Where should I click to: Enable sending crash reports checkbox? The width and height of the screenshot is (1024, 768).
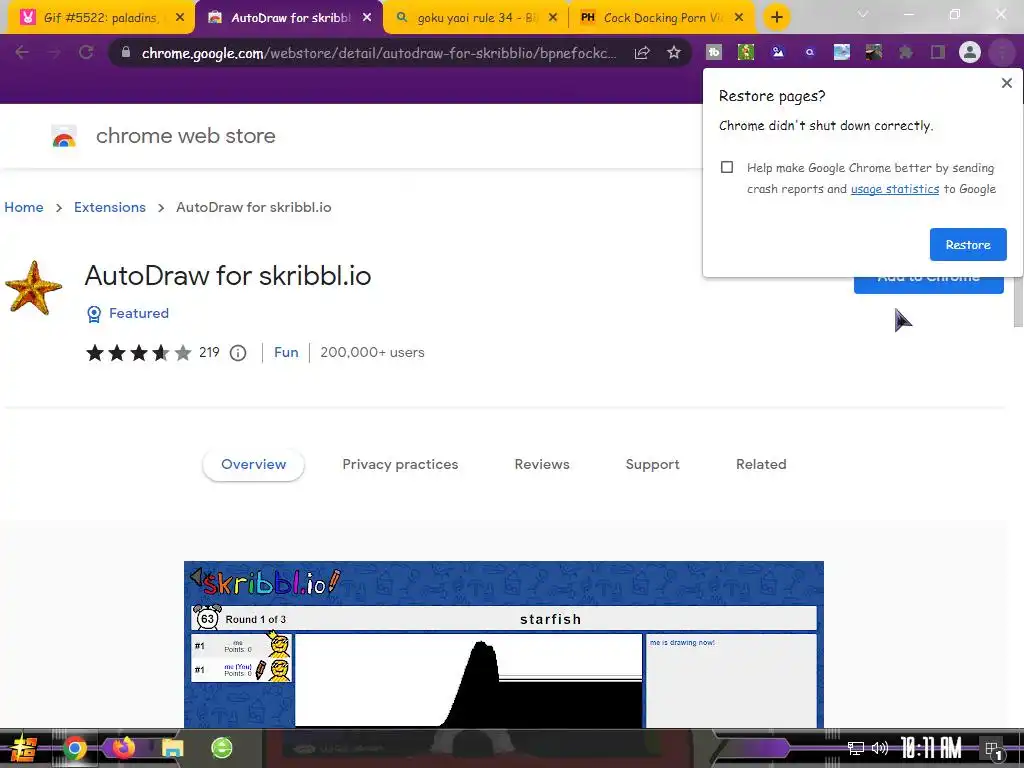coord(727,167)
